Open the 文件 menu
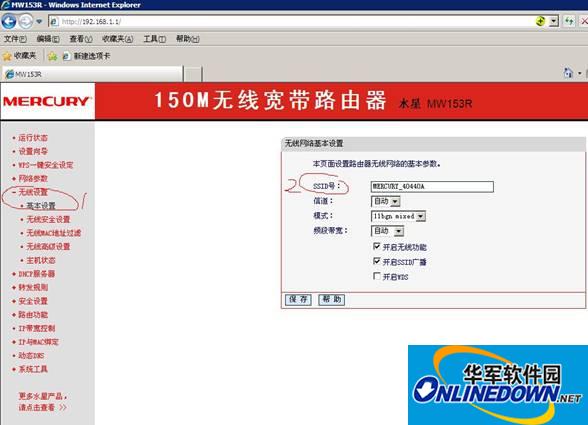Viewport: 588px width, 425px height. [x=15, y=39]
